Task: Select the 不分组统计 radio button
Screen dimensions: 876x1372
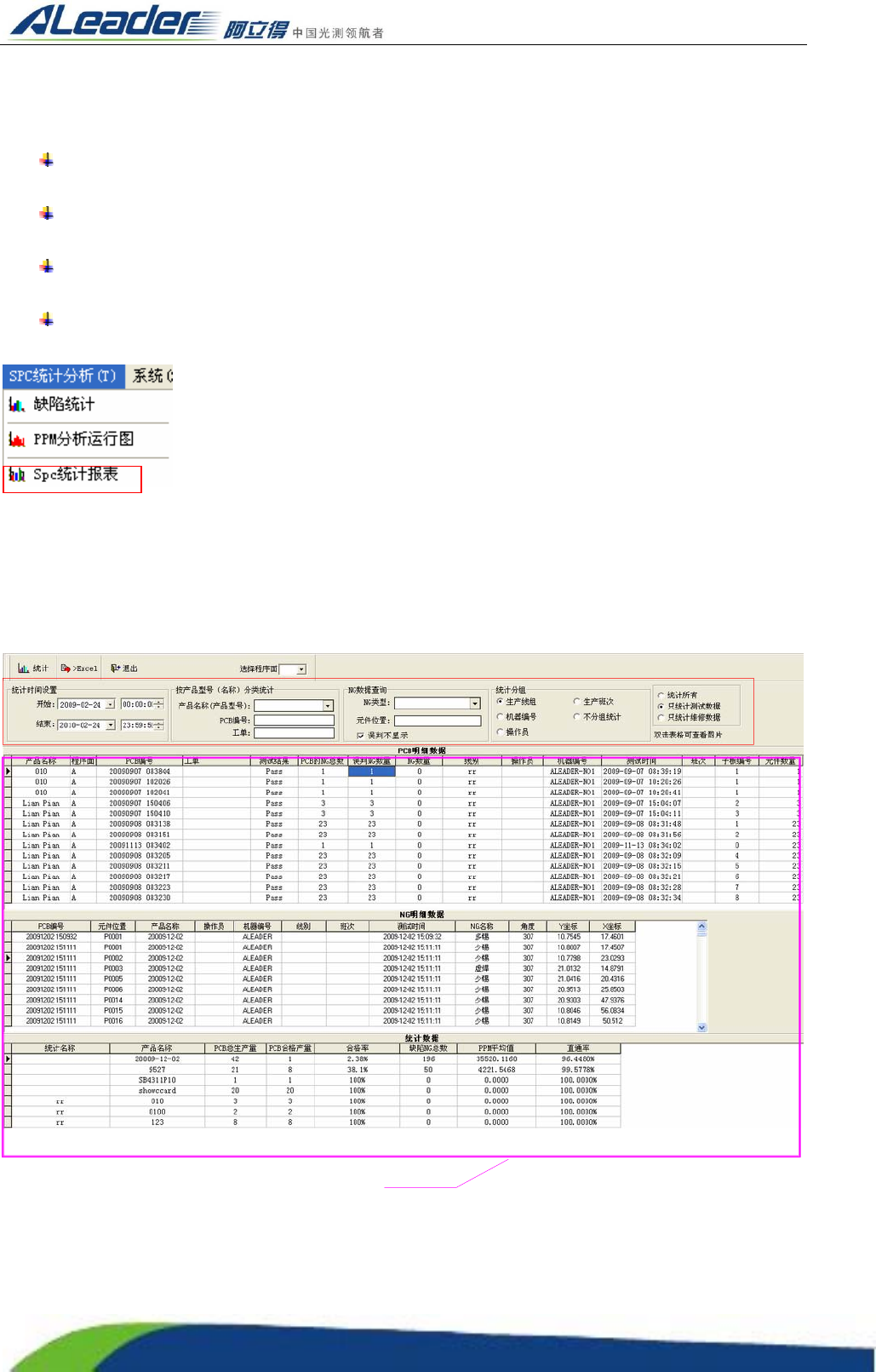Action: coord(576,717)
